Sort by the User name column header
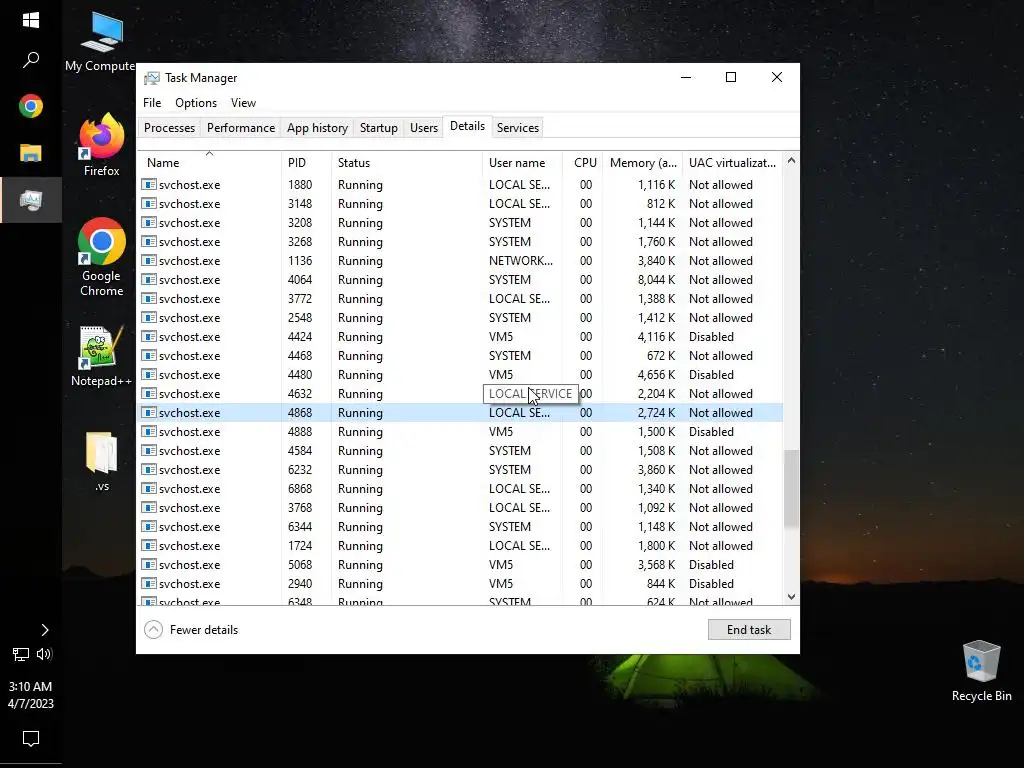The image size is (1024, 768). pyautogui.click(x=522, y=163)
